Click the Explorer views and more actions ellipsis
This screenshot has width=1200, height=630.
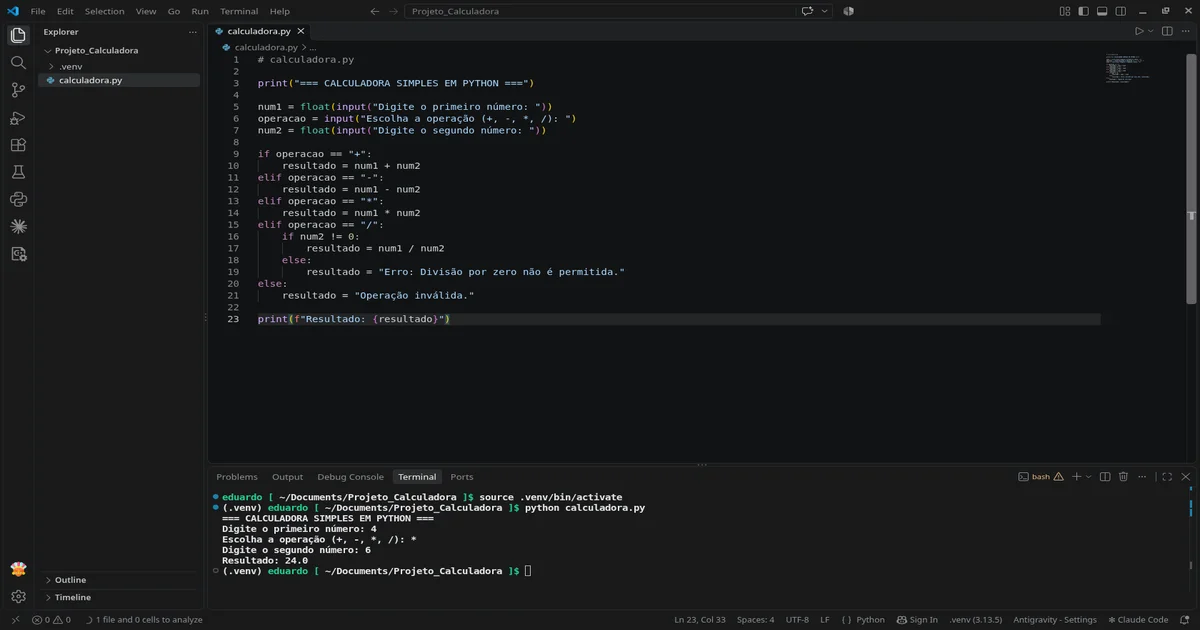pyautogui.click(x=193, y=32)
